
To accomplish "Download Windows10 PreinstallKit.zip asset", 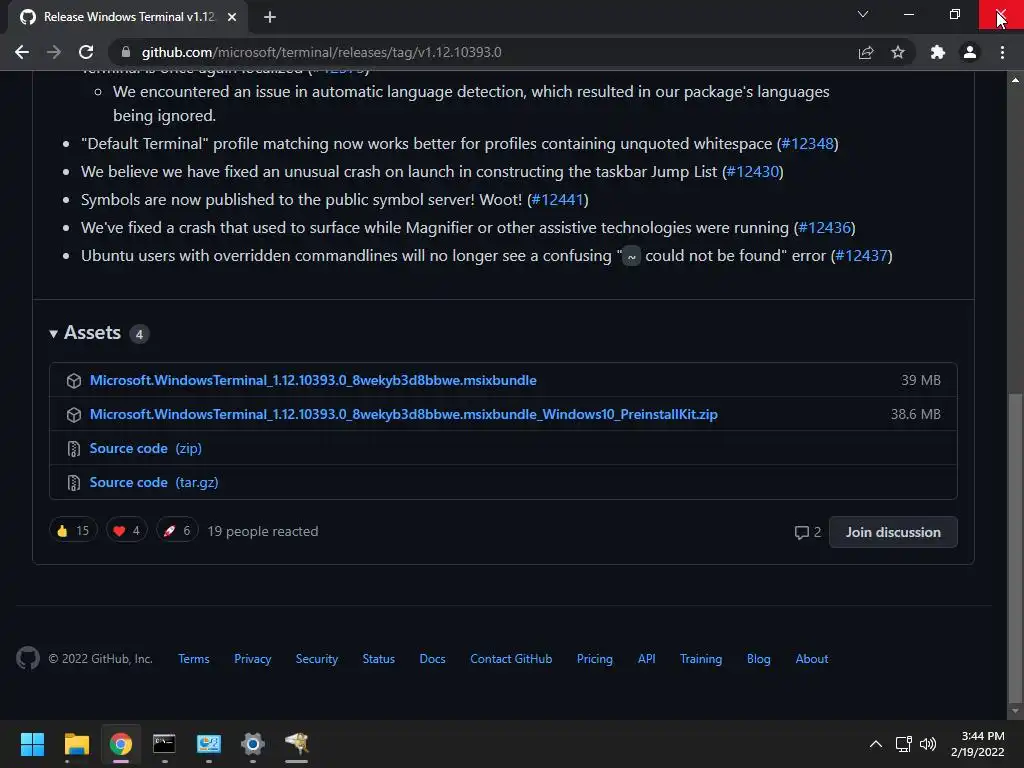I will click(404, 414).
